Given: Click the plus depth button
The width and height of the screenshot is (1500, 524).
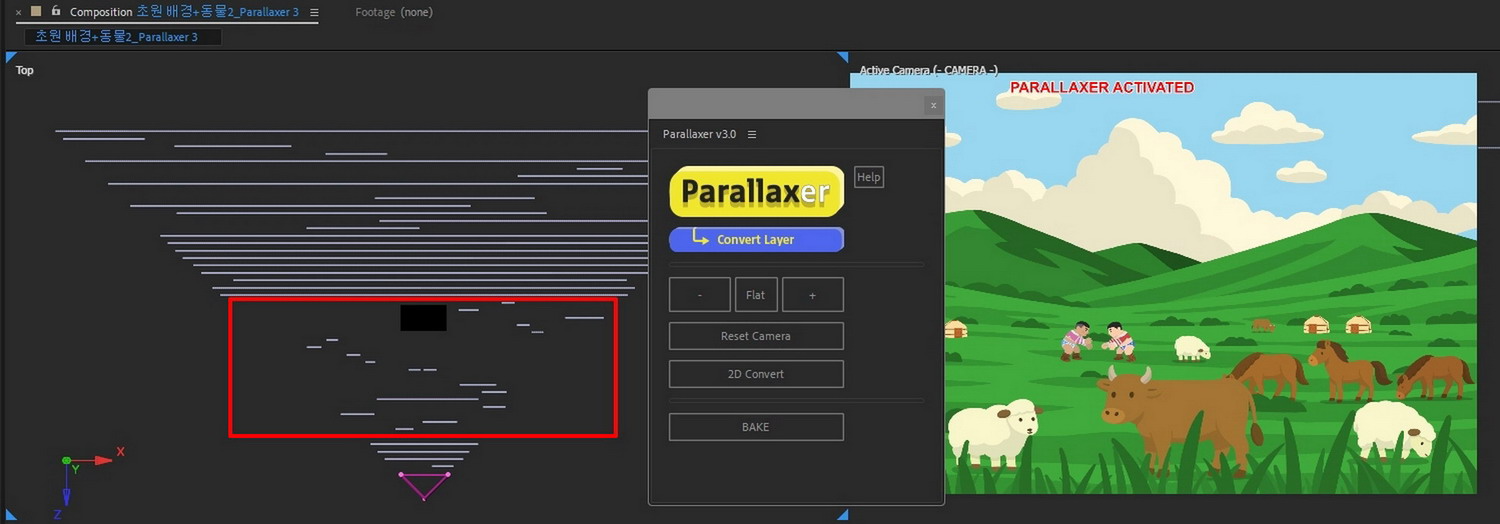Looking at the screenshot, I should coord(813,295).
